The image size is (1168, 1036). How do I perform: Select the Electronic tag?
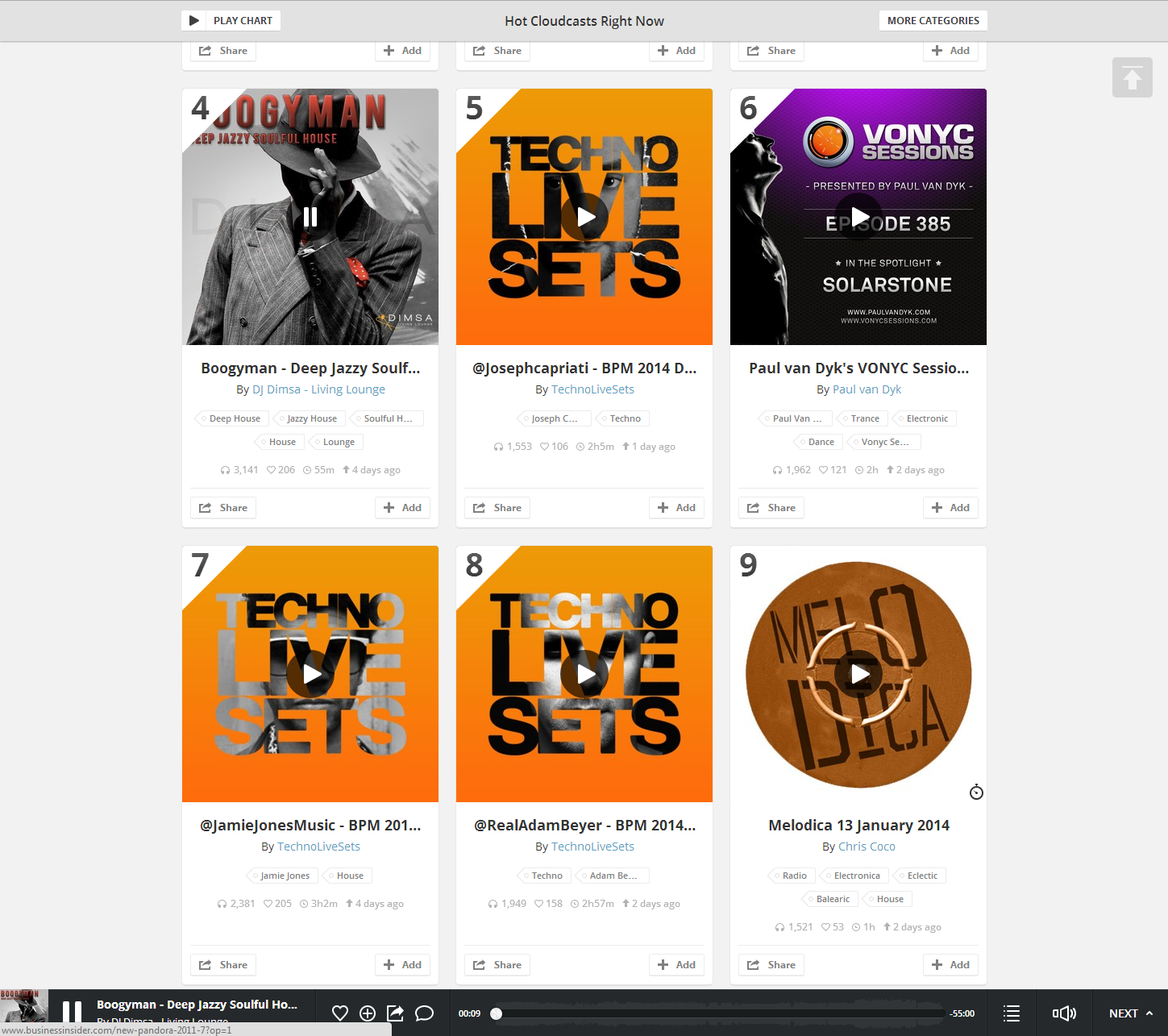coord(925,418)
